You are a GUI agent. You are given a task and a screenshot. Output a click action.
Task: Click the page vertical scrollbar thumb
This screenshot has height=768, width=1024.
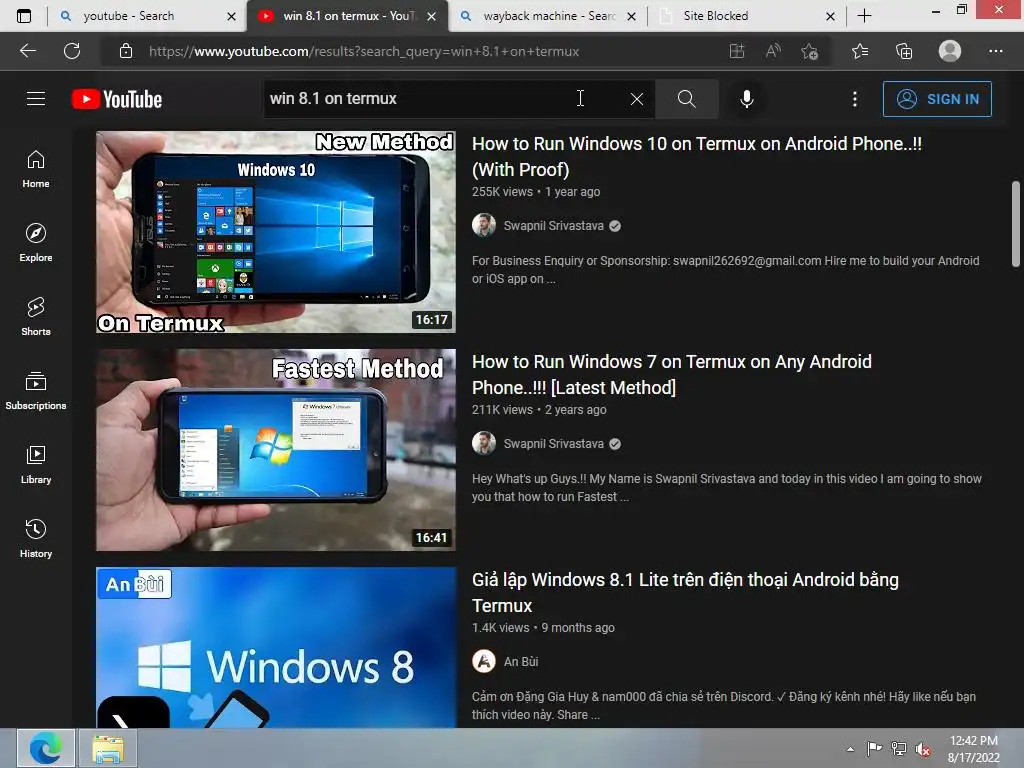pyautogui.click(x=1016, y=223)
